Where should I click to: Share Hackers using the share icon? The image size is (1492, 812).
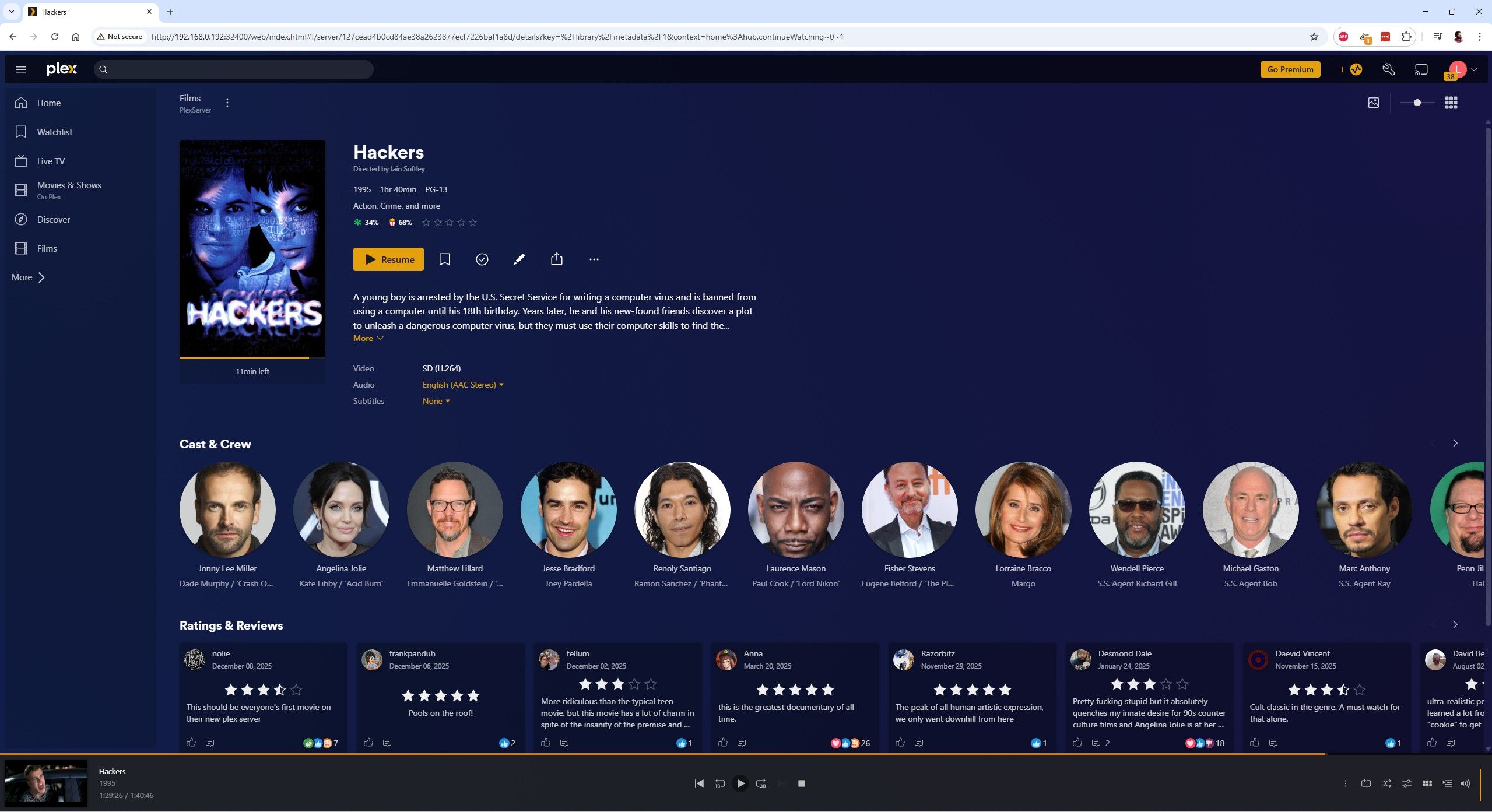[556, 259]
